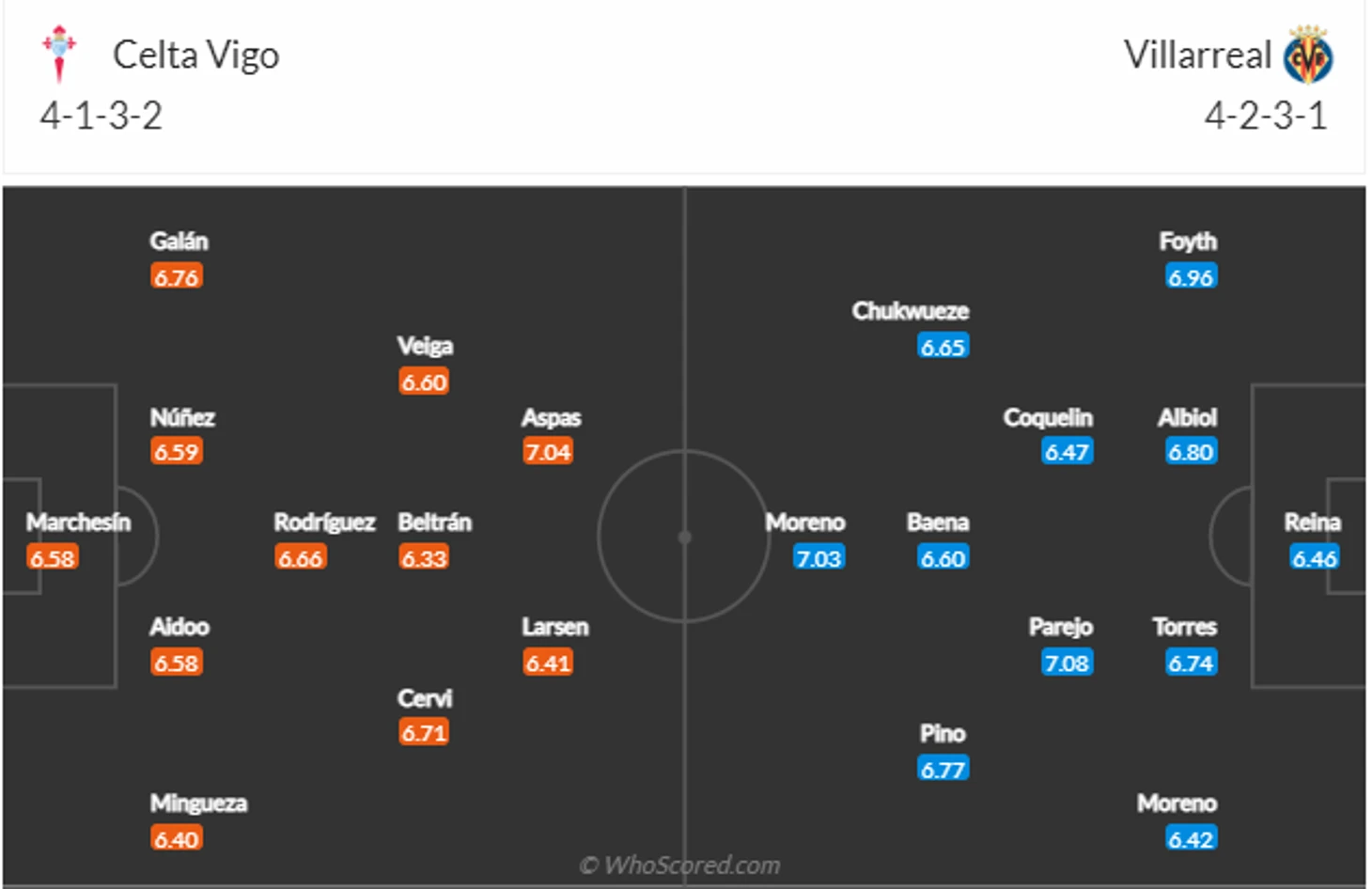The image size is (1372, 889).
Task: Click the Villarreal 4-2-3-1 formation text
Action: (1266, 117)
